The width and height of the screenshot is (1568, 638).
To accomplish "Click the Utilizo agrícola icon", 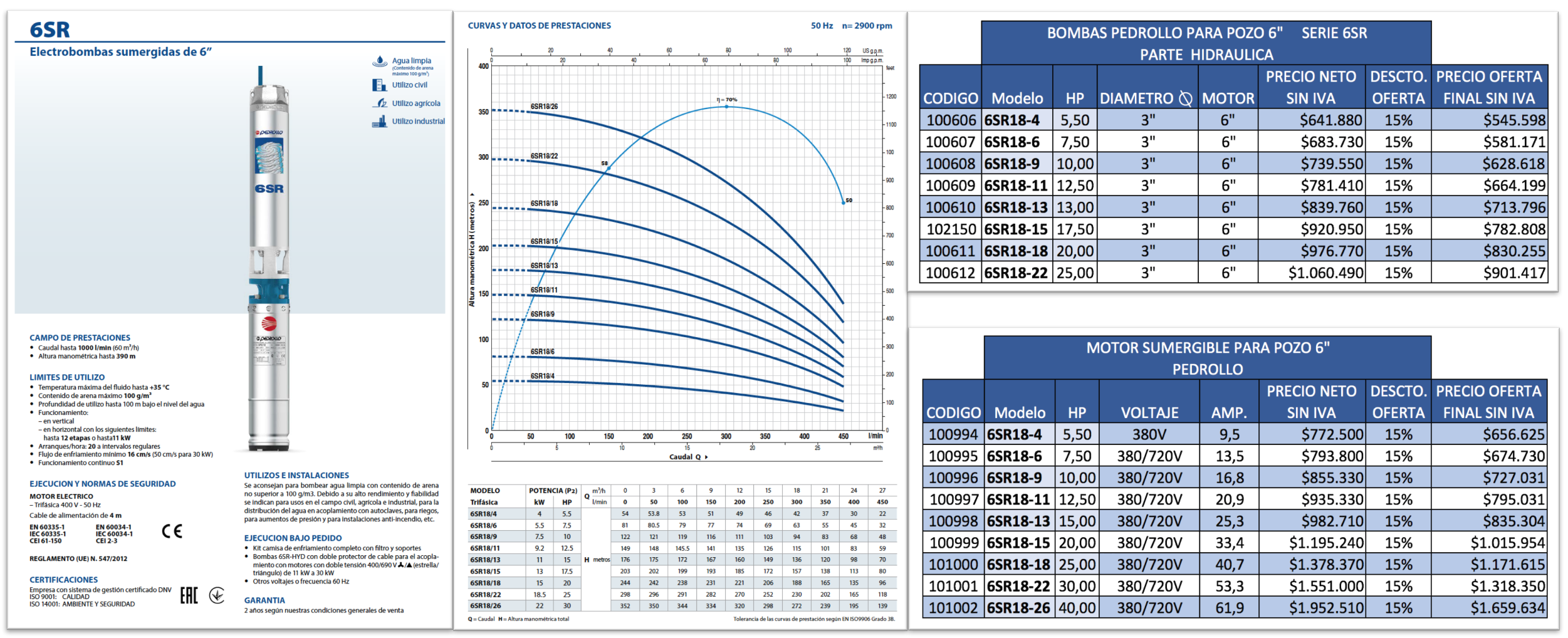I will coord(380,103).
